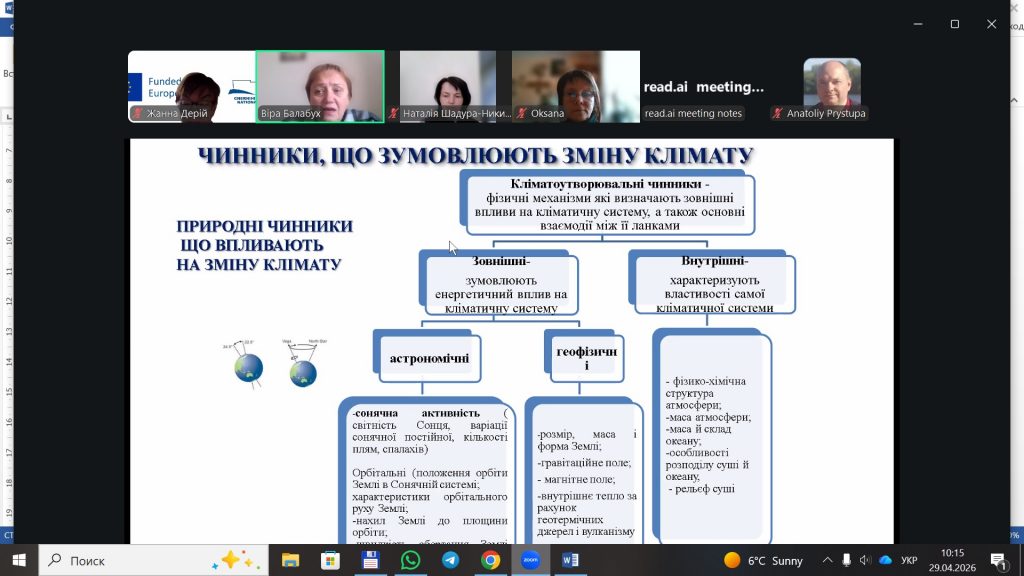Select Віра Балабух's video thumbnail

320,86
